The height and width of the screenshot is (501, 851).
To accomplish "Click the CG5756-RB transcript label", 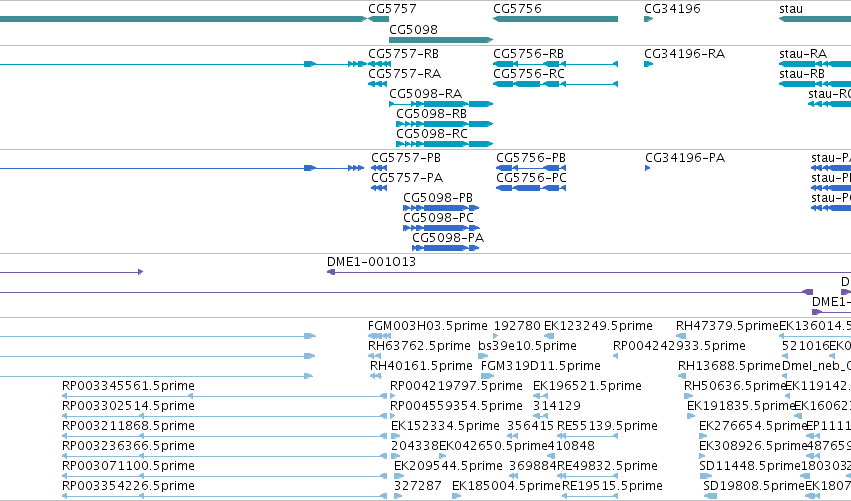I will point(529,54).
